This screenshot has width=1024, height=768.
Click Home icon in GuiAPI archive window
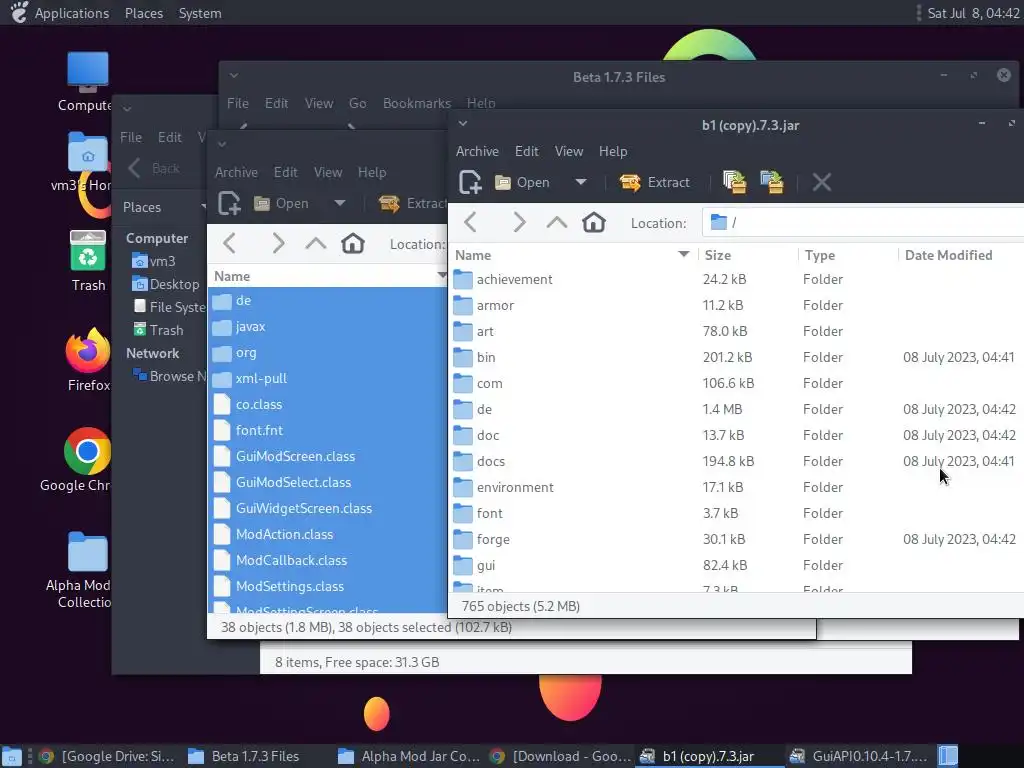(353, 244)
